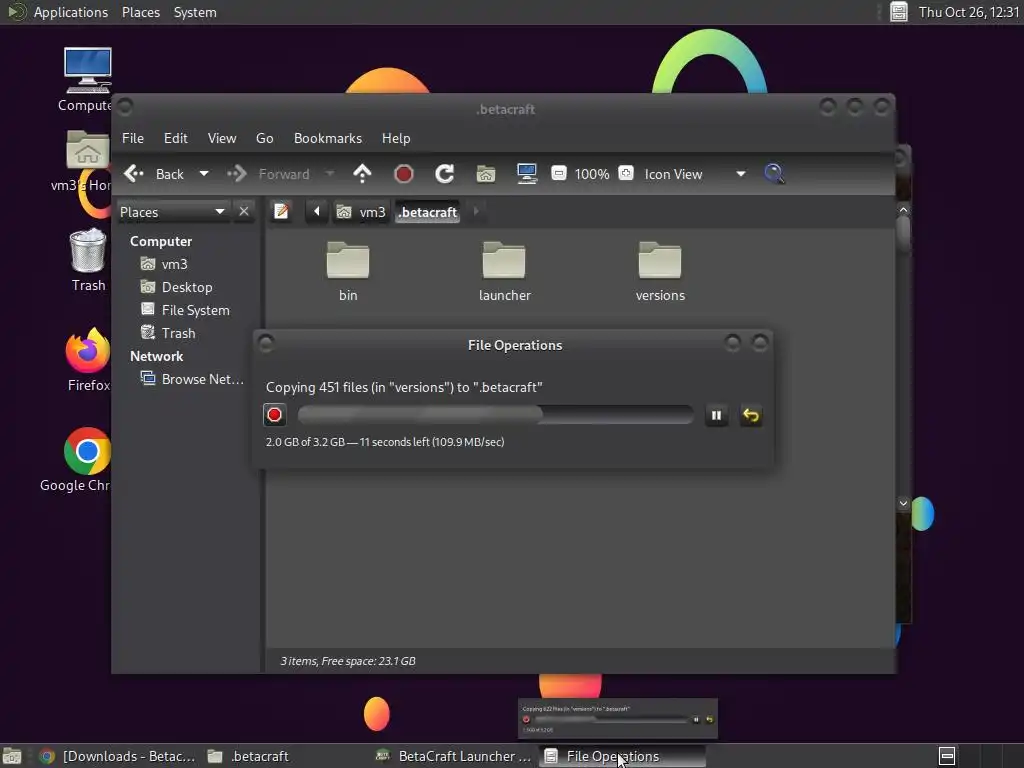This screenshot has width=1024, height=768.
Task: Switch to File Operations taskbar entry
Action: coord(622,756)
